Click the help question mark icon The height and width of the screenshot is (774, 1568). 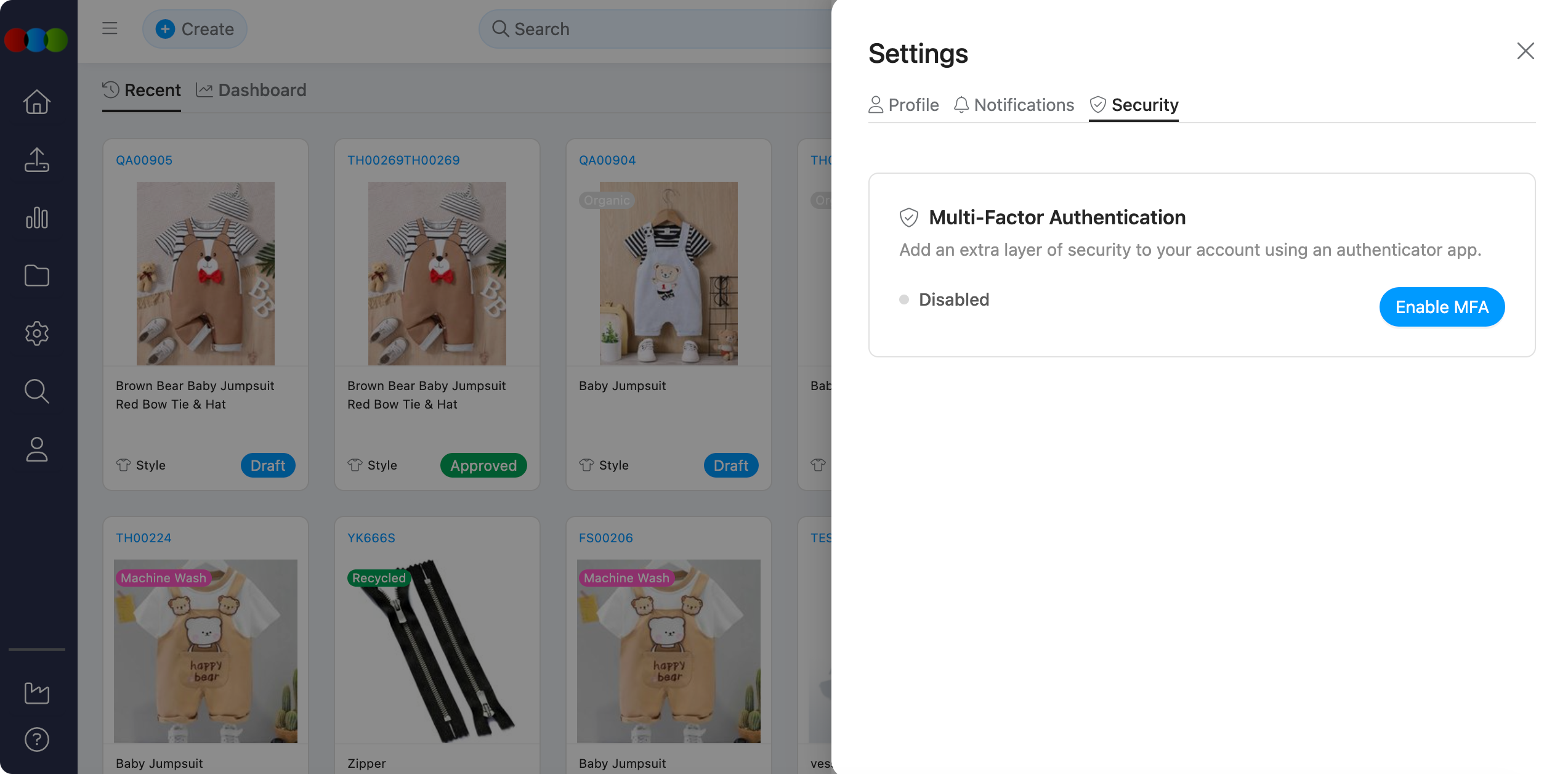click(x=37, y=739)
